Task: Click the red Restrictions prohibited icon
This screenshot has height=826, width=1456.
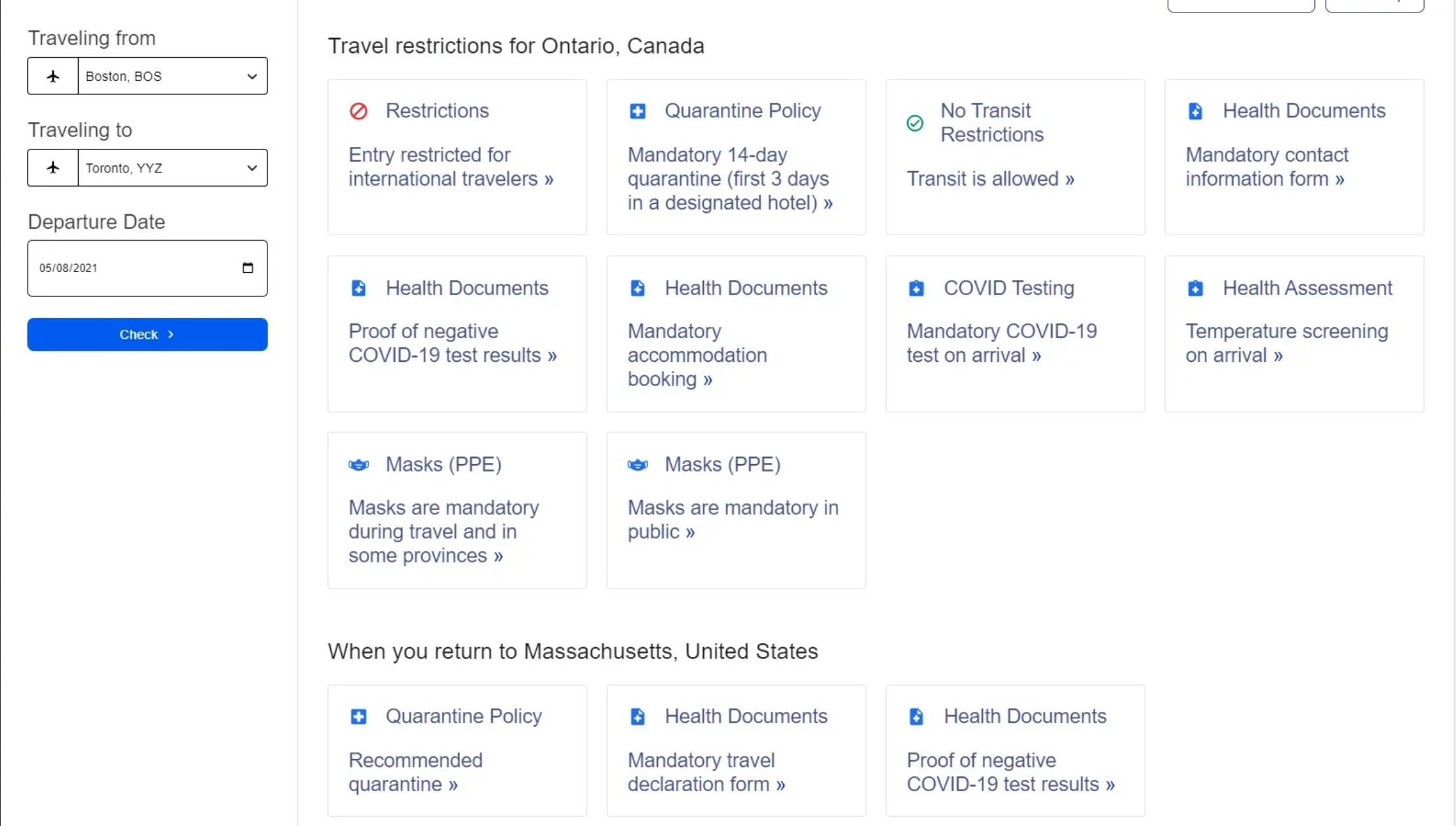Action: [358, 111]
